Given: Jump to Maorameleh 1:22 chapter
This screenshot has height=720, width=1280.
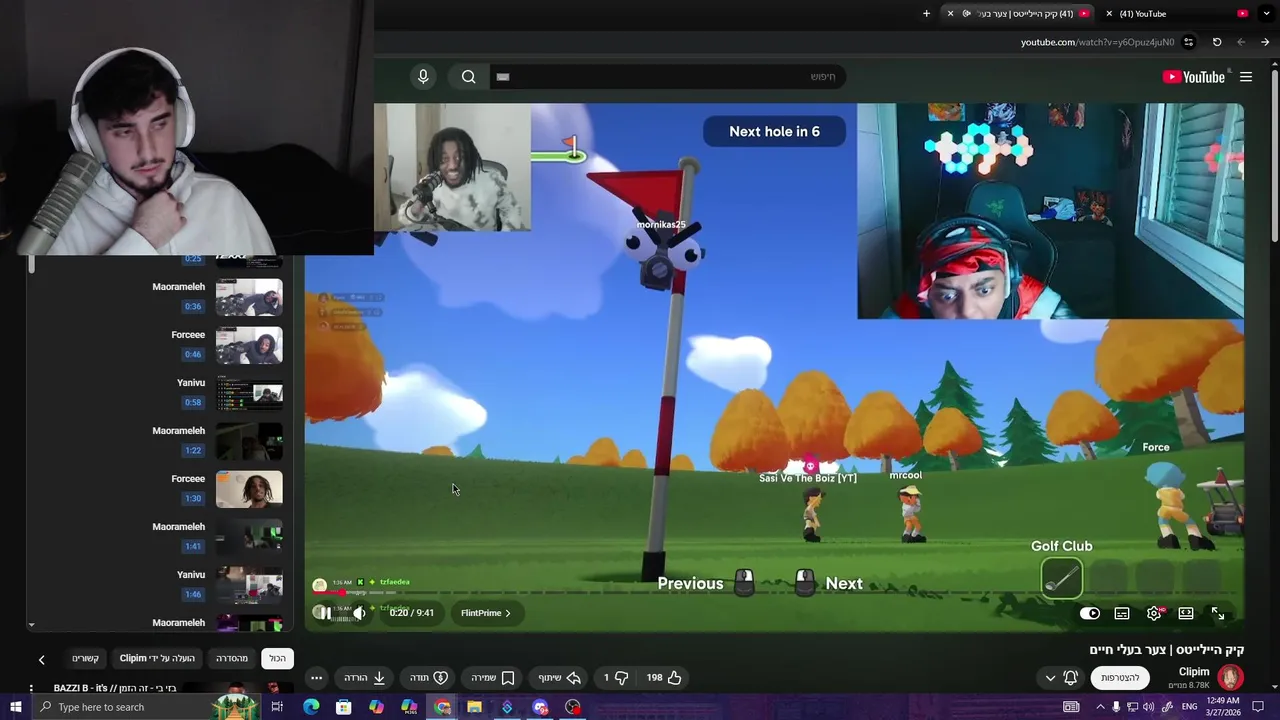Looking at the screenshot, I should (160, 440).
